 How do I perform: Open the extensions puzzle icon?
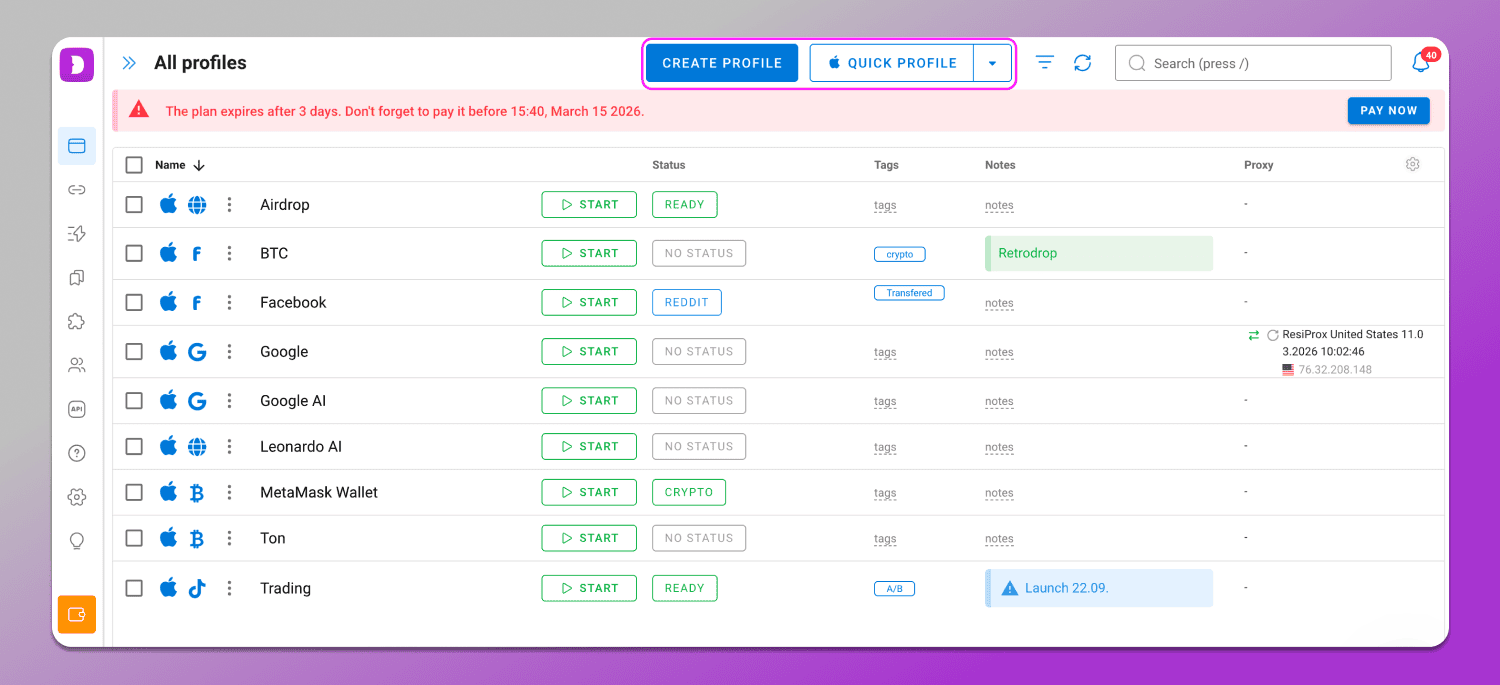coord(77,322)
